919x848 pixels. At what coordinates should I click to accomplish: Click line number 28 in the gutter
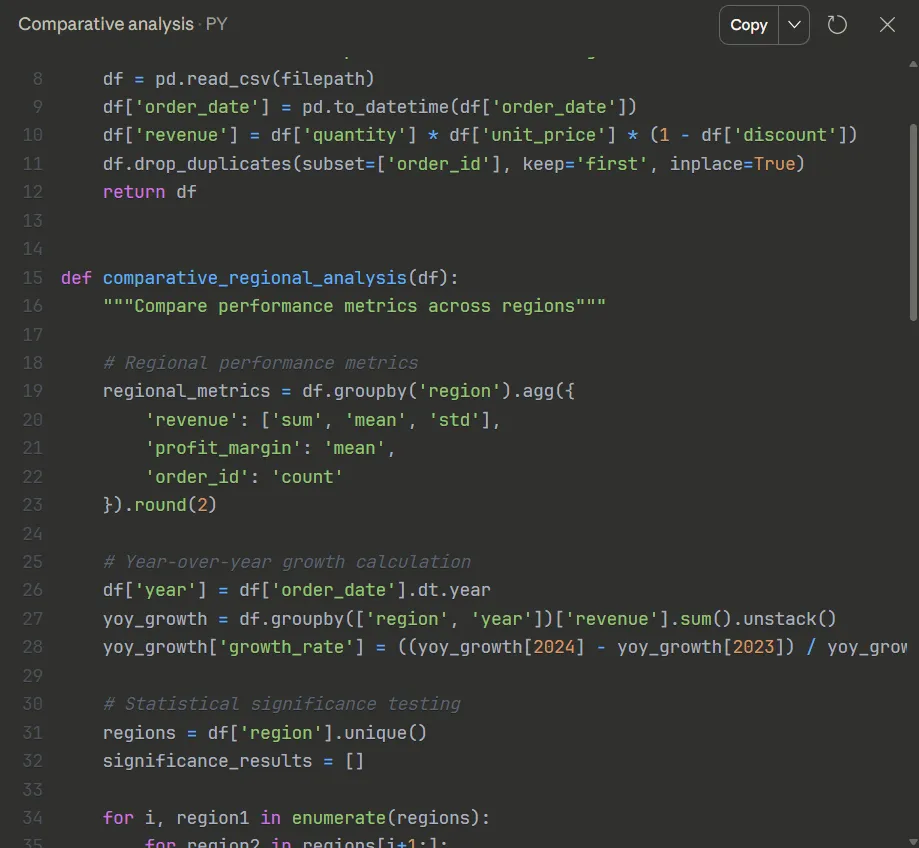[33, 647]
